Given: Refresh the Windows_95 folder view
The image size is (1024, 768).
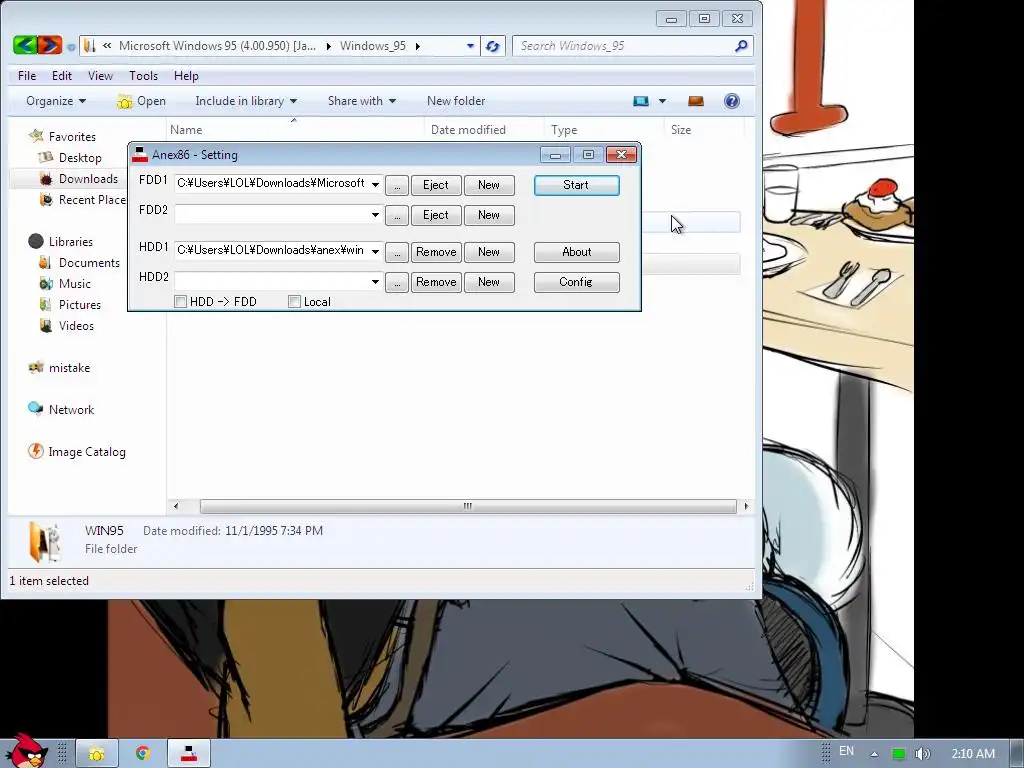Looking at the screenshot, I should [x=492, y=46].
